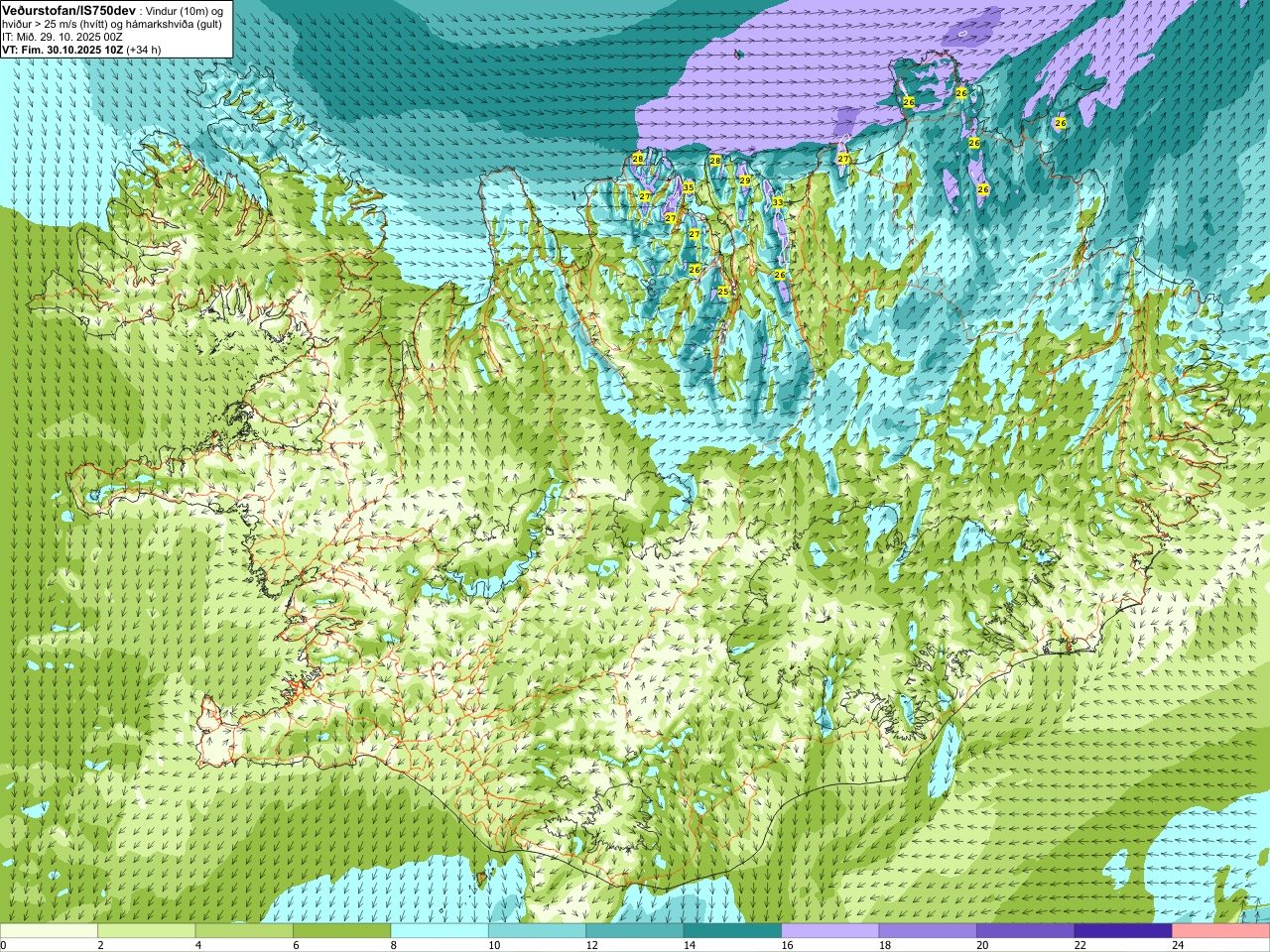Image resolution: width=1270 pixels, height=952 pixels.
Task: Select the 18–20 m/s medium purple legend swatch
Action: tap(928, 931)
